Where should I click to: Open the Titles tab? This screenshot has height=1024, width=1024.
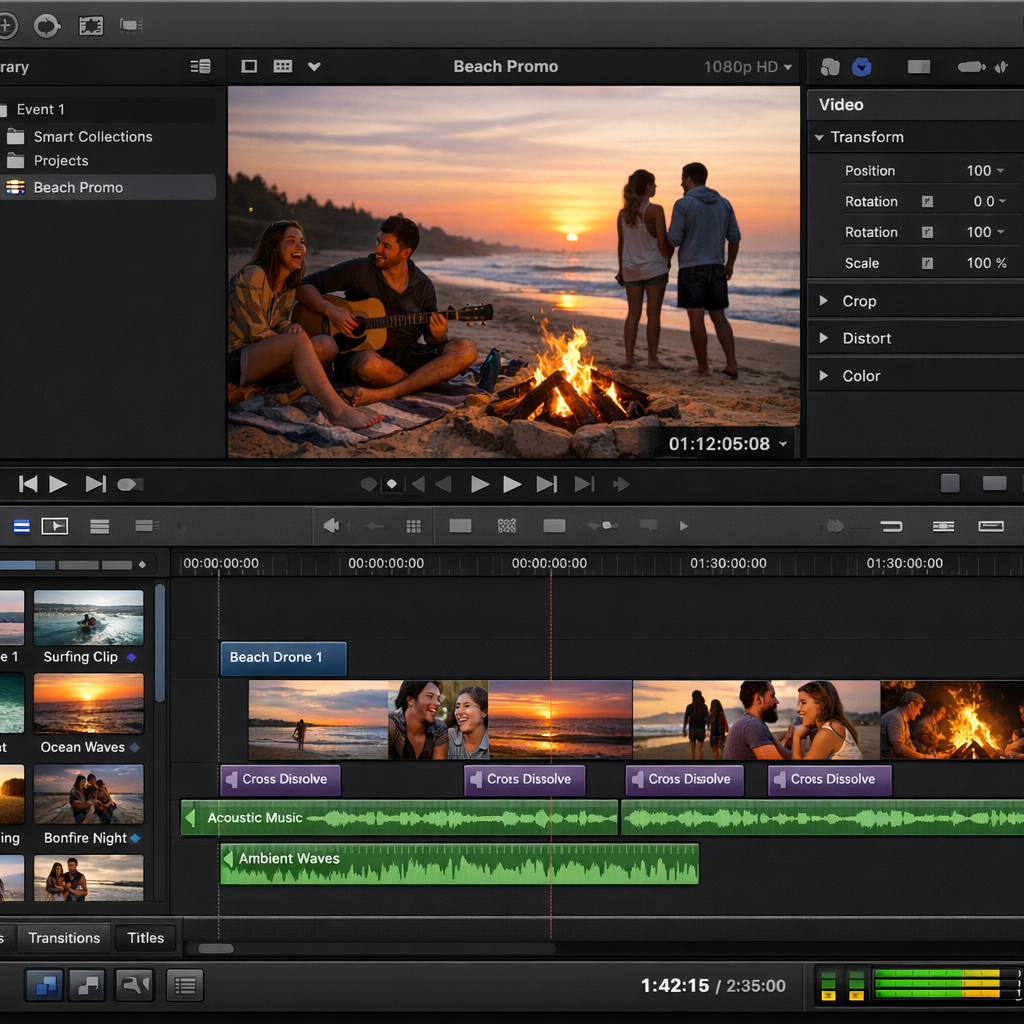point(145,938)
